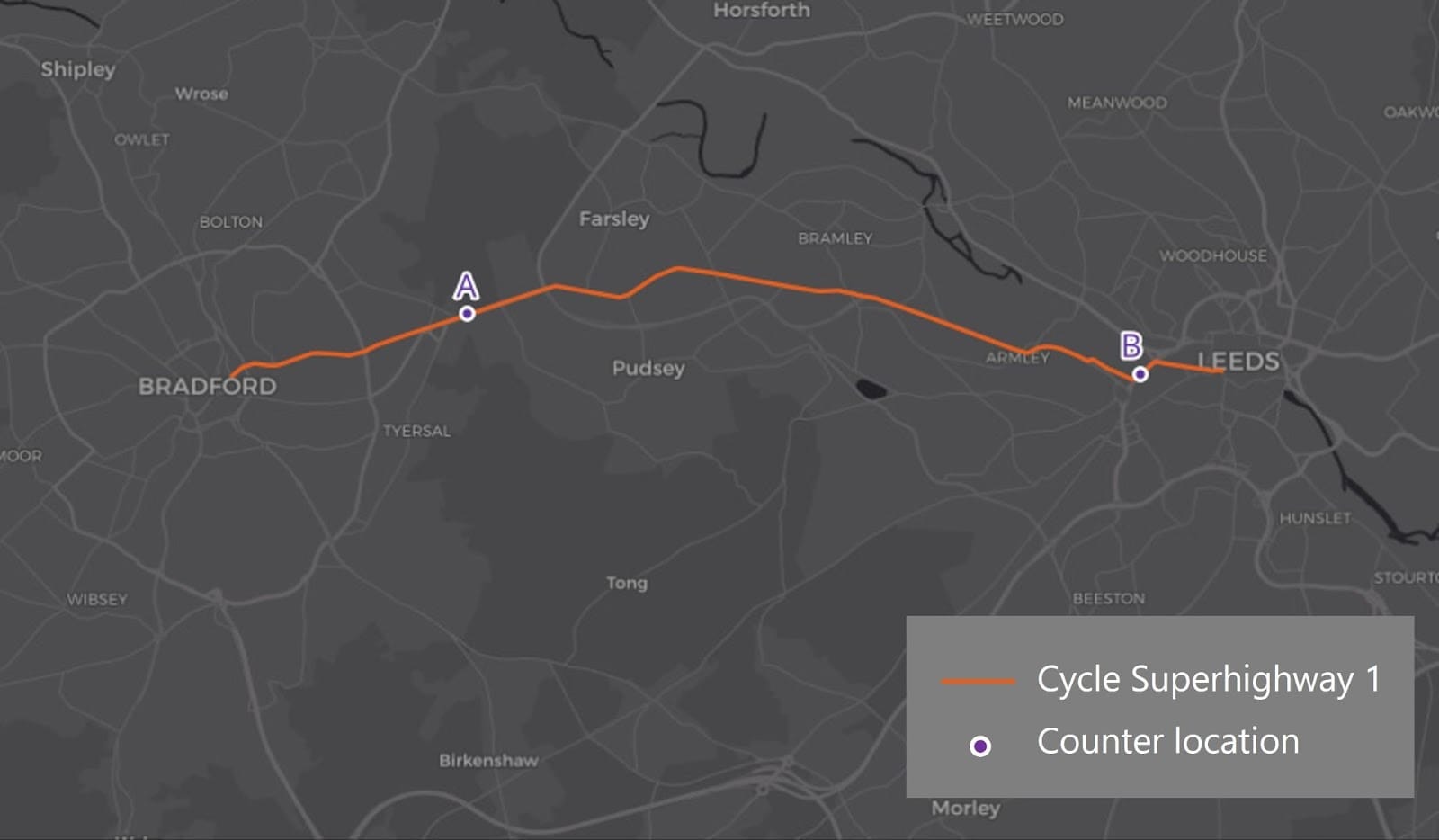The image size is (1439, 840).
Task: Click the counter location legend dot
Action: (x=980, y=746)
